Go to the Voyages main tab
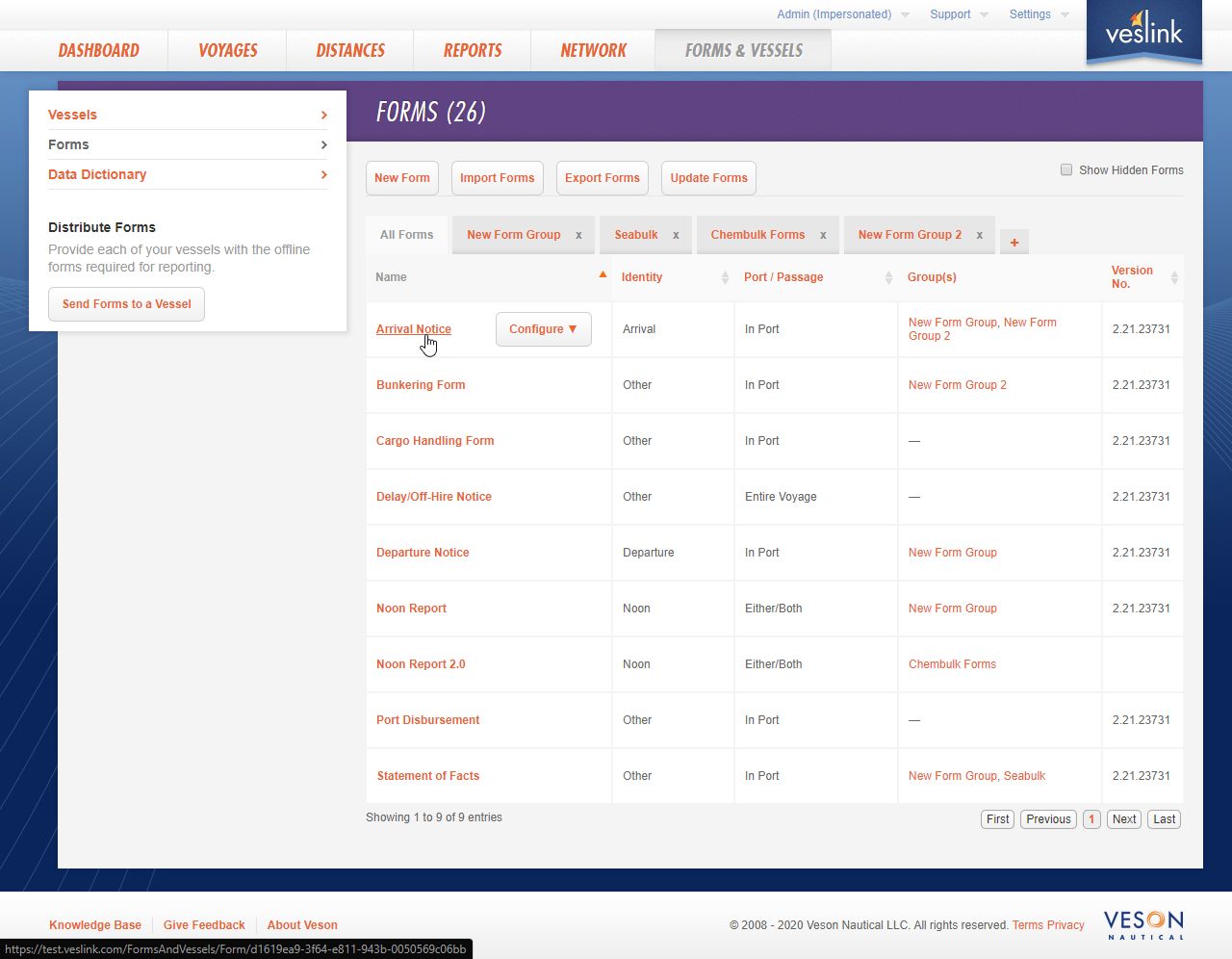This screenshot has width=1232, height=959. tap(228, 51)
